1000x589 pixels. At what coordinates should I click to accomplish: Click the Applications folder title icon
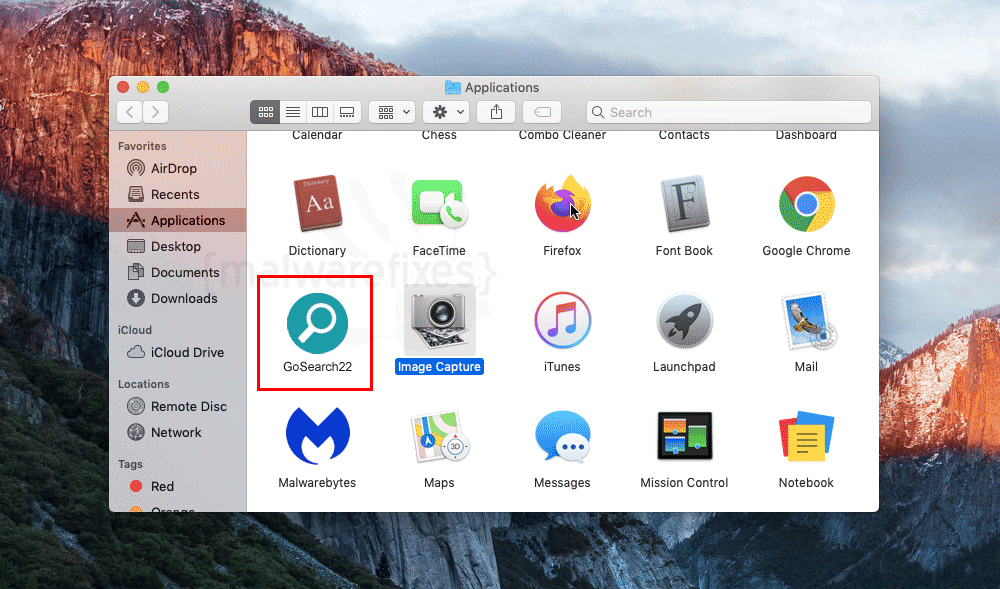point(453,87)
